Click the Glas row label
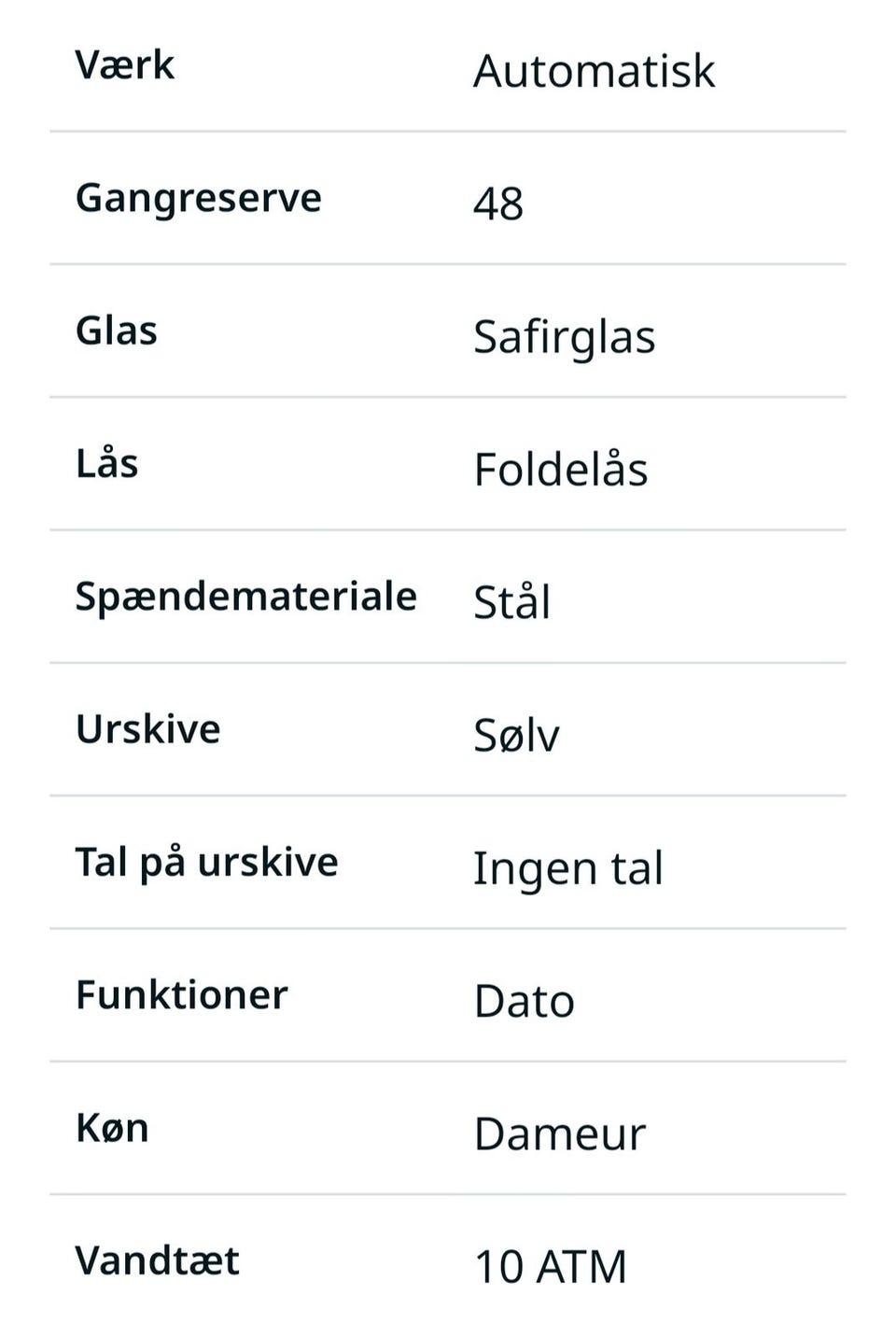 (x=117, y=331)
